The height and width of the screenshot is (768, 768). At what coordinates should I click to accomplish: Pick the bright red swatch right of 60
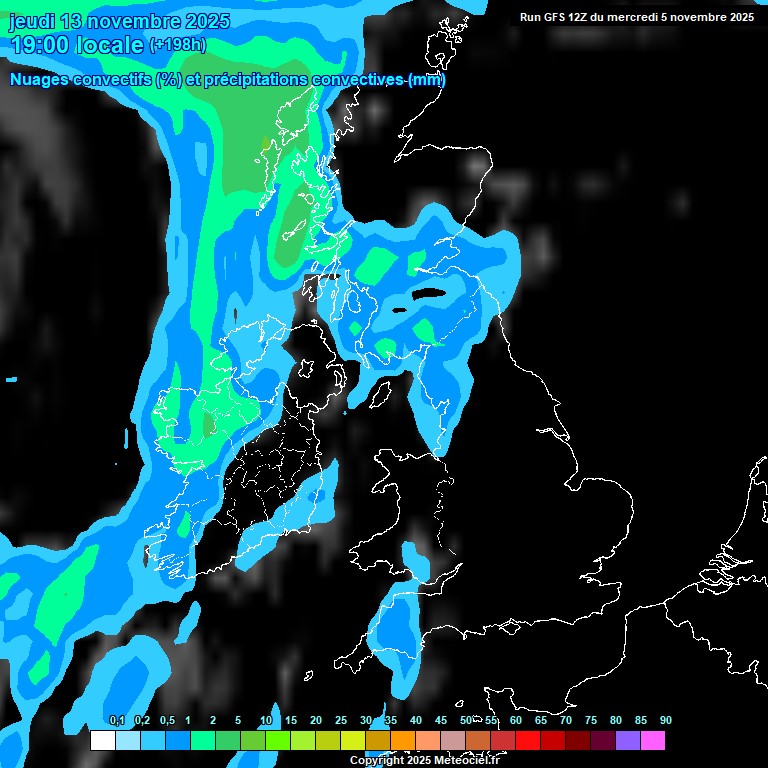coord(528,740)
